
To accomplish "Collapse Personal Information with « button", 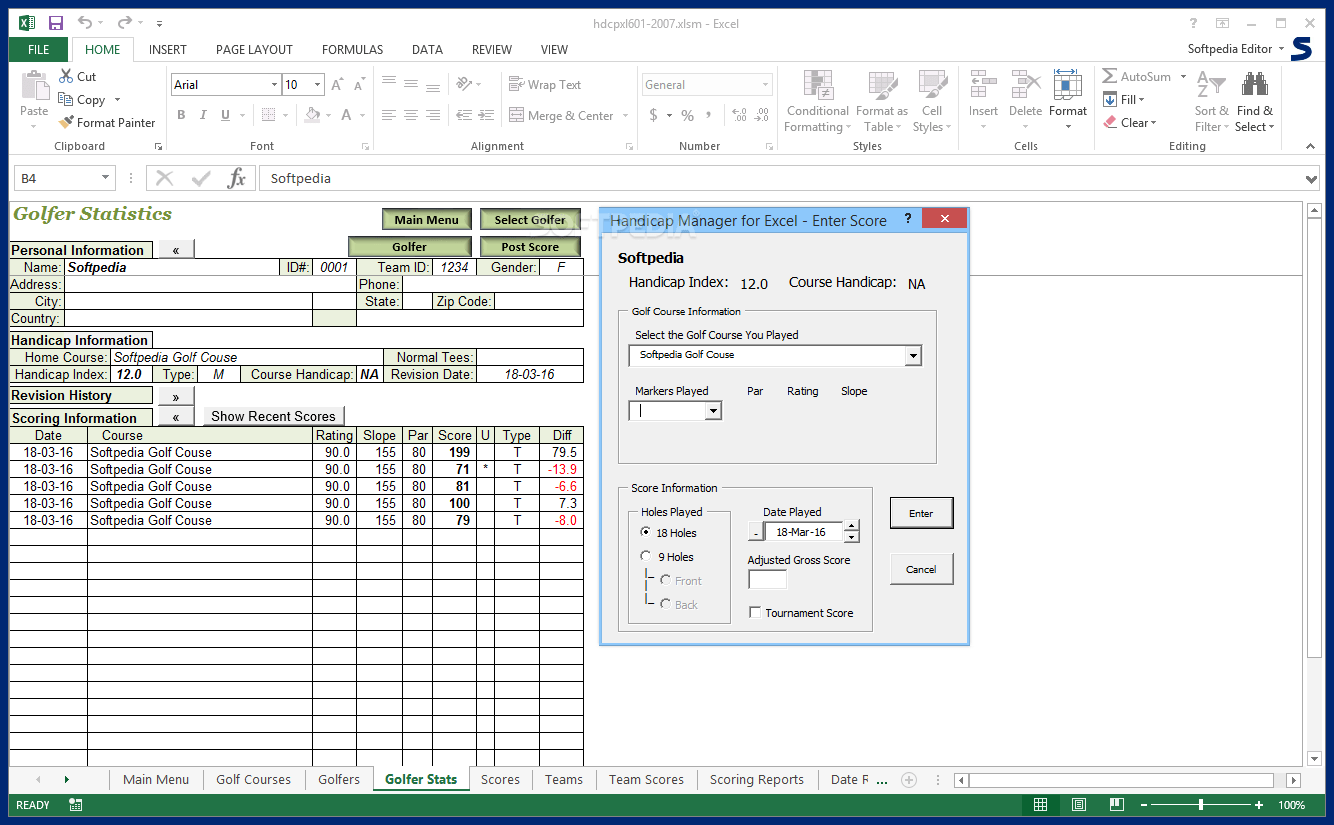I will click(176, 249).
